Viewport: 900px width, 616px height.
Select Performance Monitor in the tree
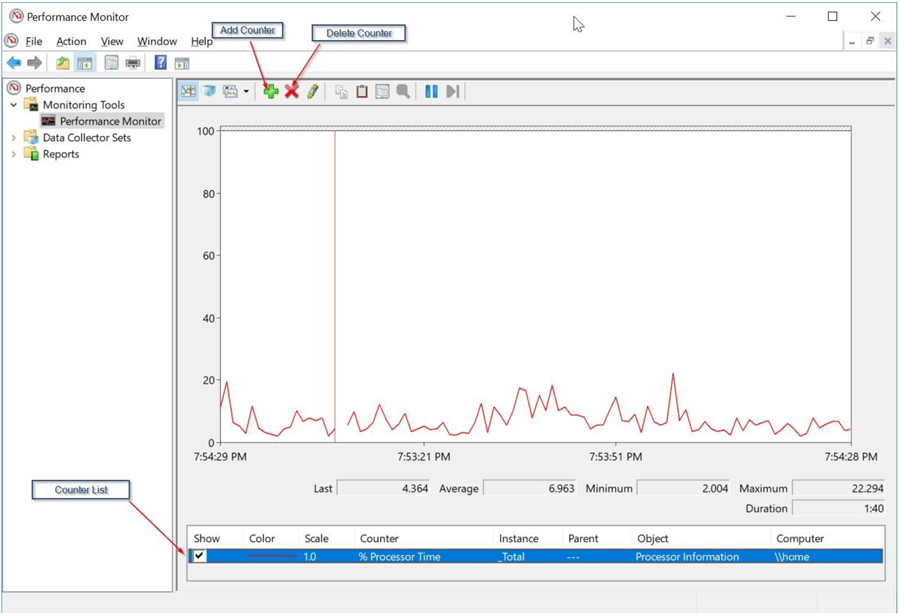[110, 121]
